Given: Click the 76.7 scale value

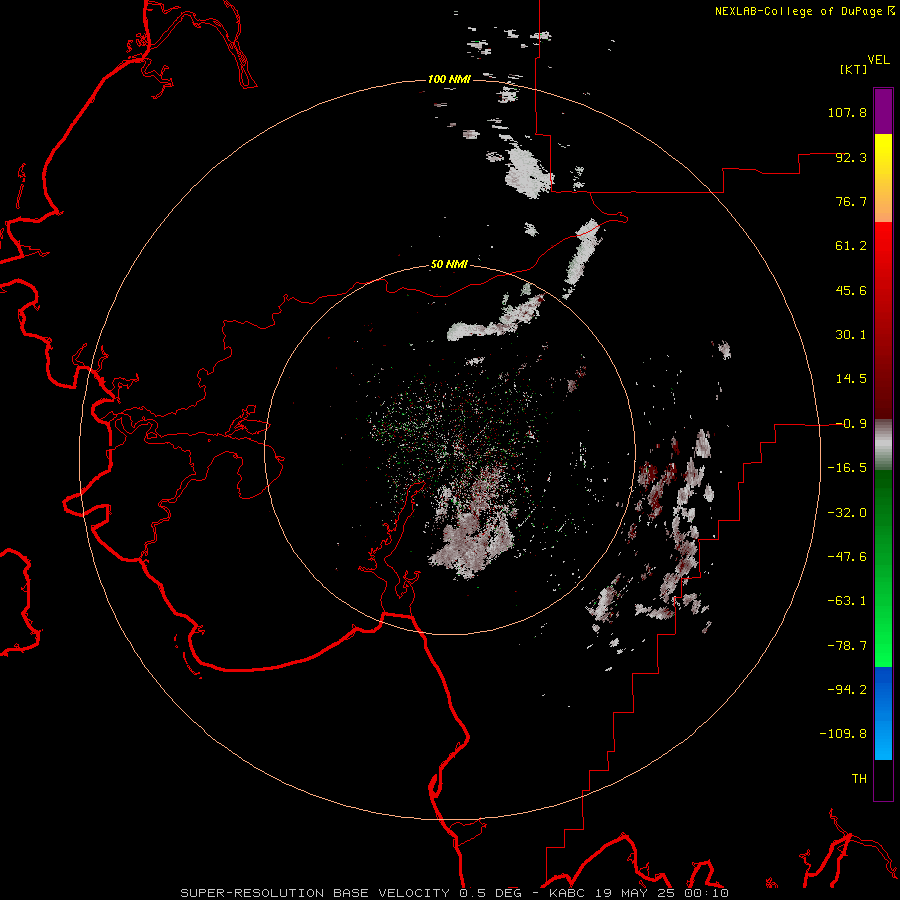Looking at the screenshot, I should [851, 201].
